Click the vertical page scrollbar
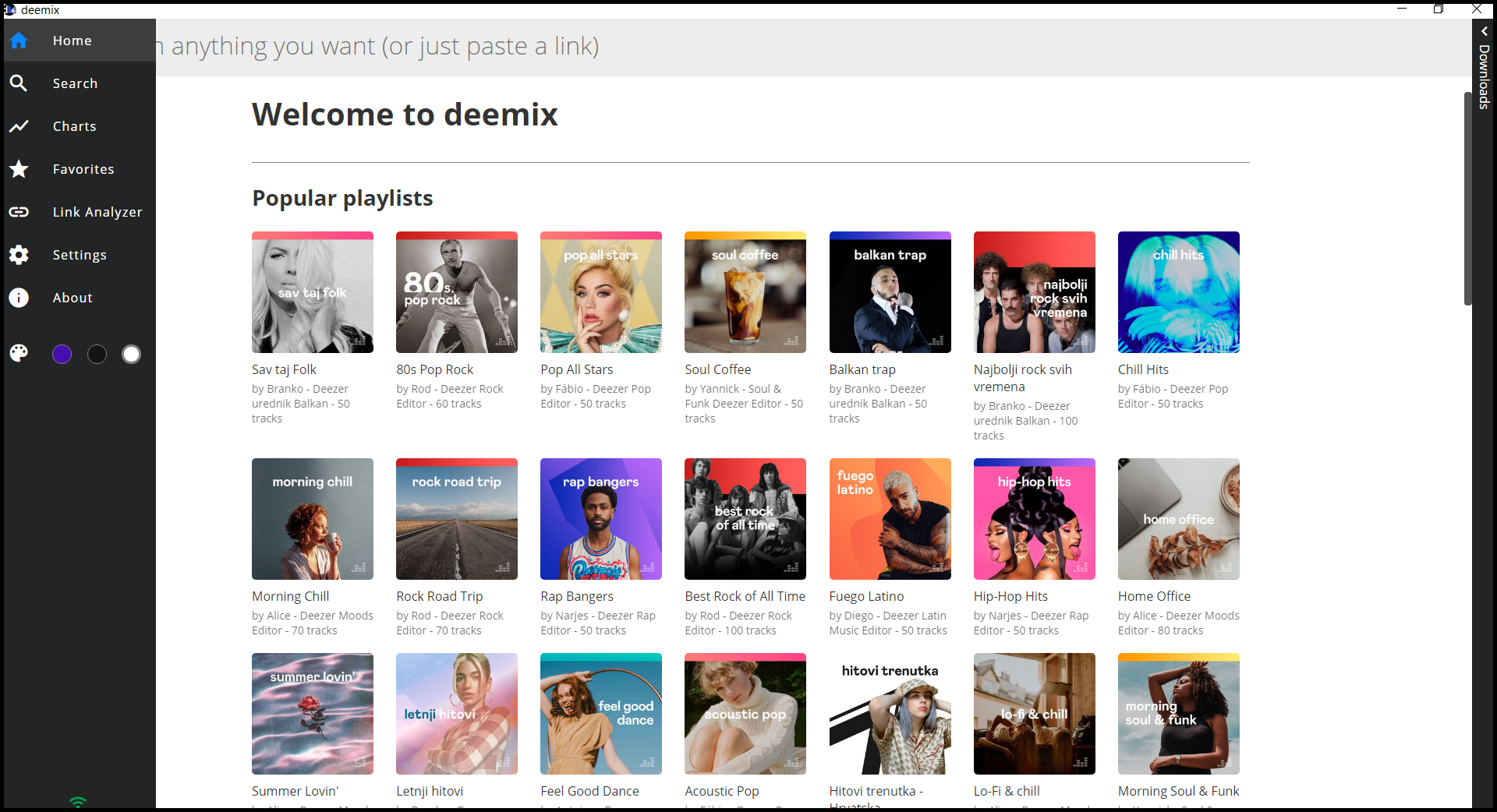 tap(1467, 199)
